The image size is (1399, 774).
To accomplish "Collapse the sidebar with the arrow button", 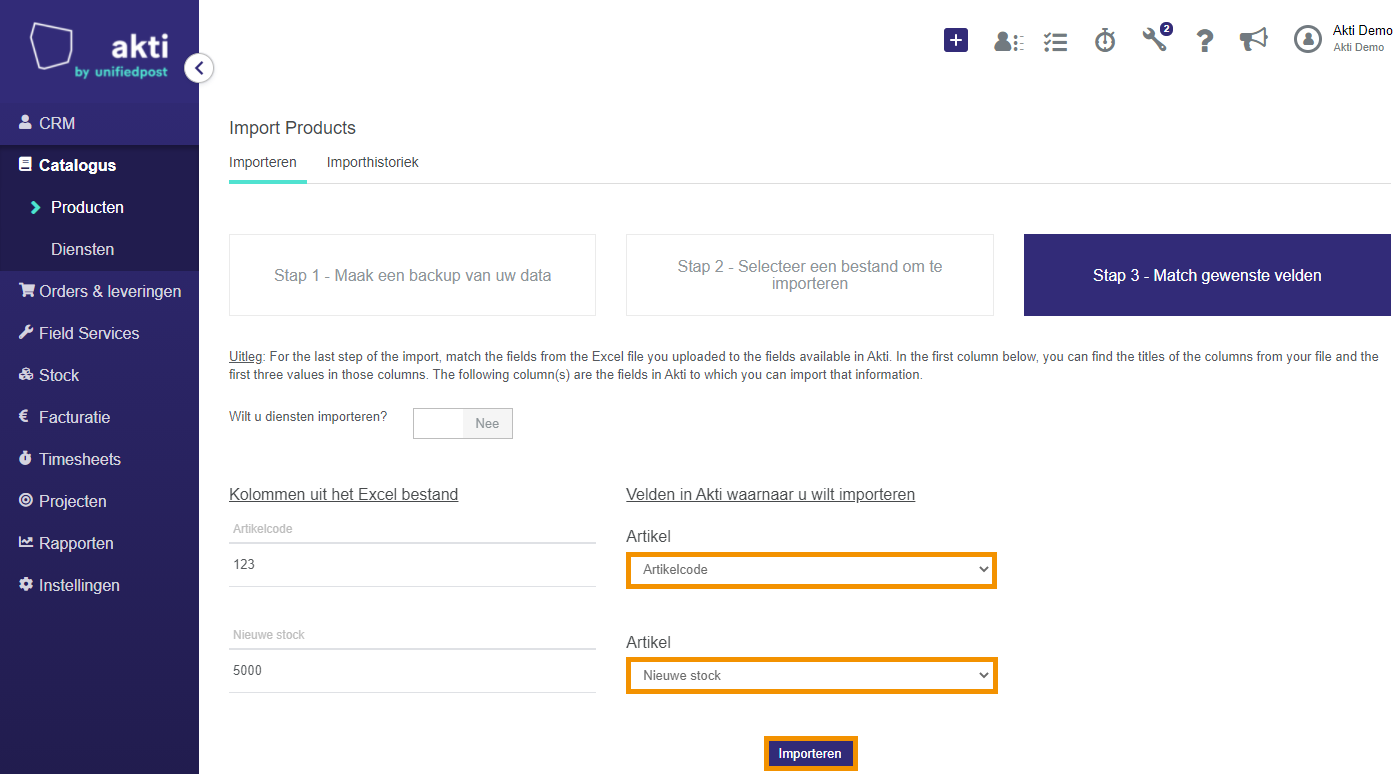I will click(199, 68).
